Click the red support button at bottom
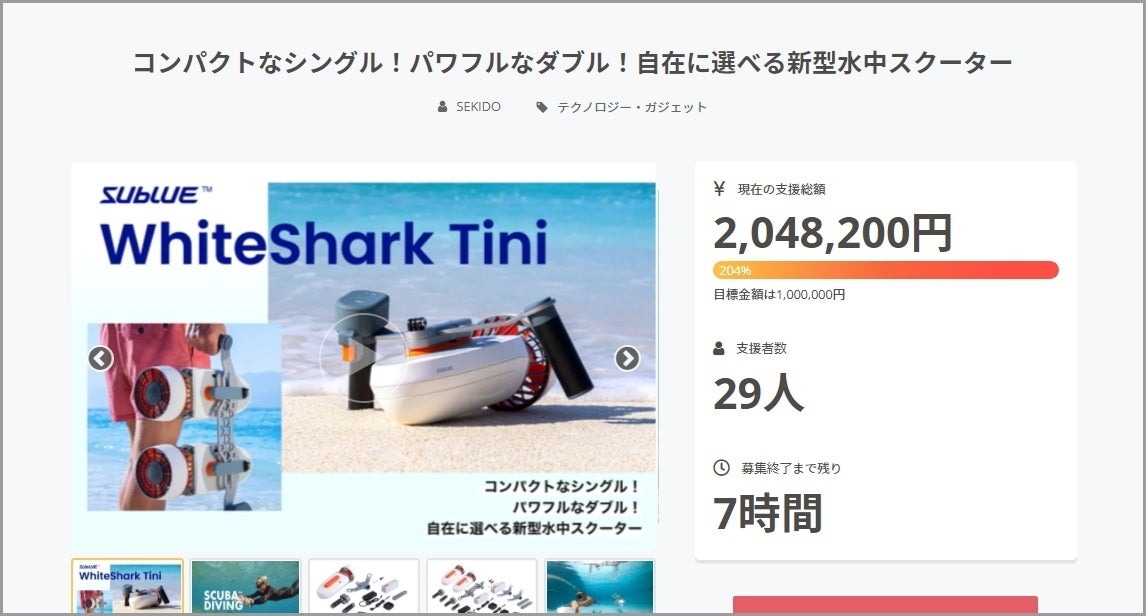The width and height of the screenshot is (1146, 616). pos(886,605)
